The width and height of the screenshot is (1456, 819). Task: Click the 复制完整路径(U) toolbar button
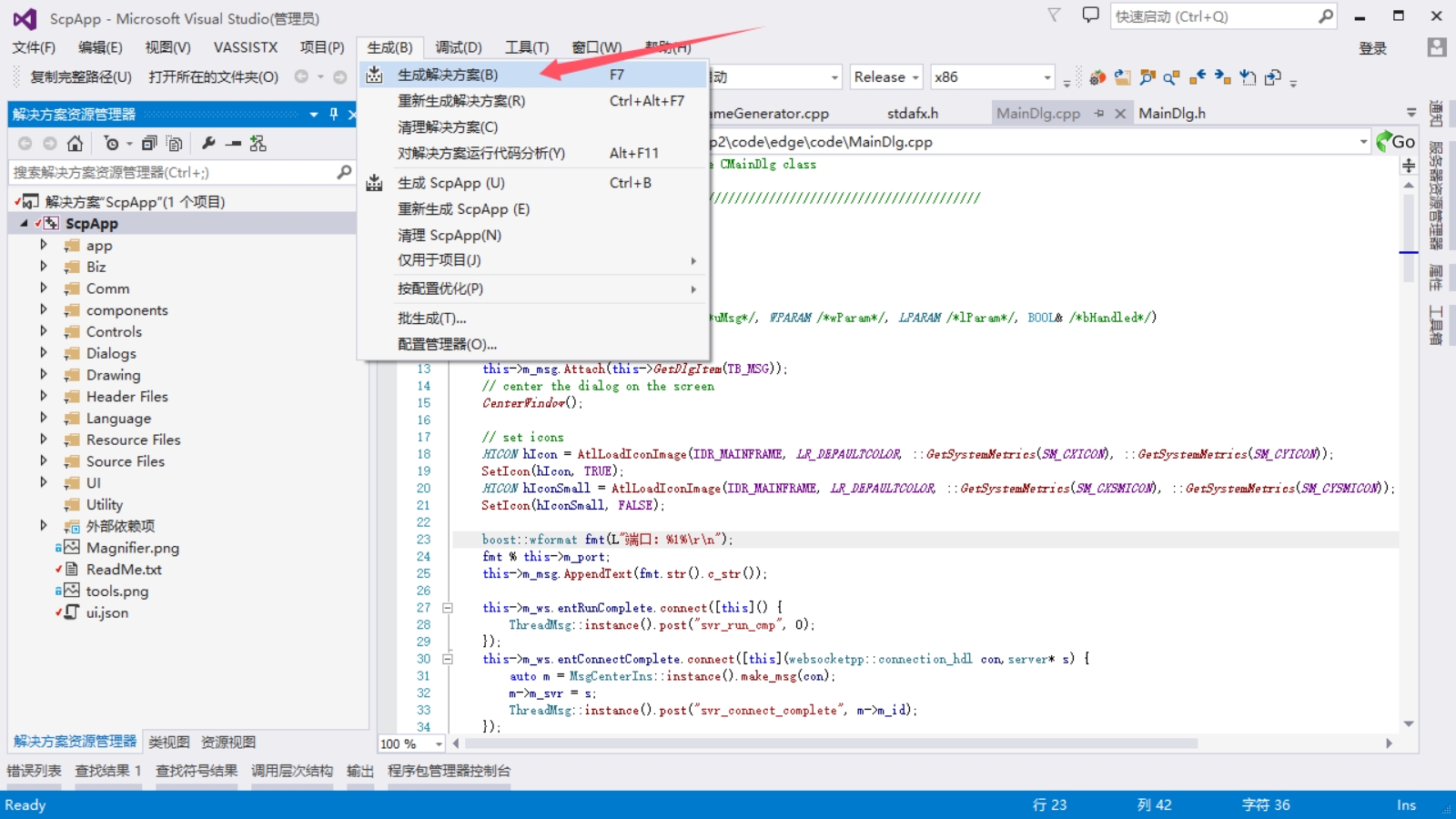pos(81,77)
